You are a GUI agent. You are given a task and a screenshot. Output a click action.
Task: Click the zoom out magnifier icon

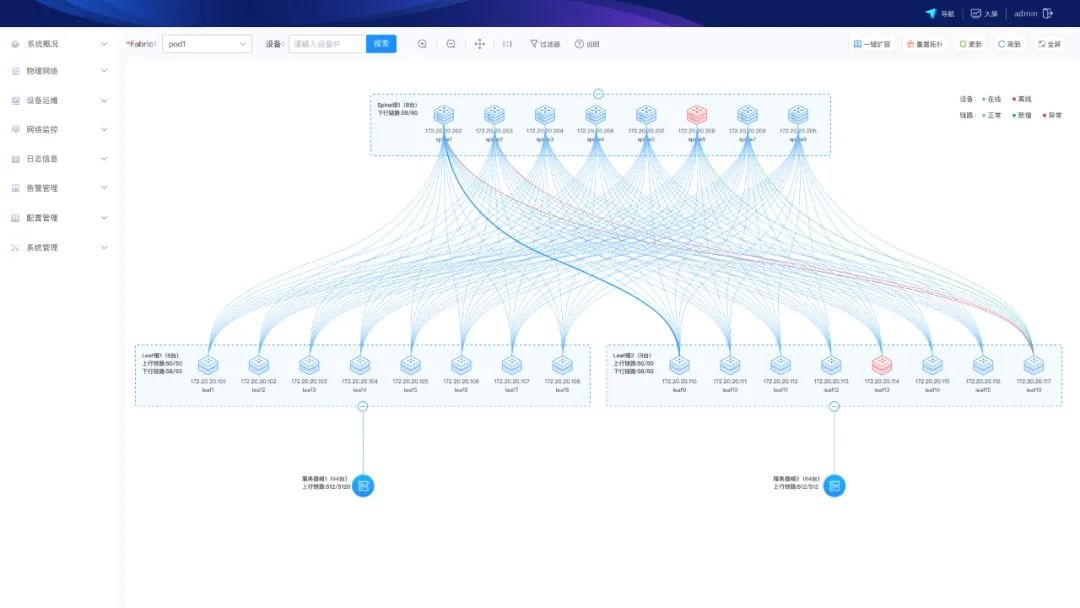tap(451, 44)
